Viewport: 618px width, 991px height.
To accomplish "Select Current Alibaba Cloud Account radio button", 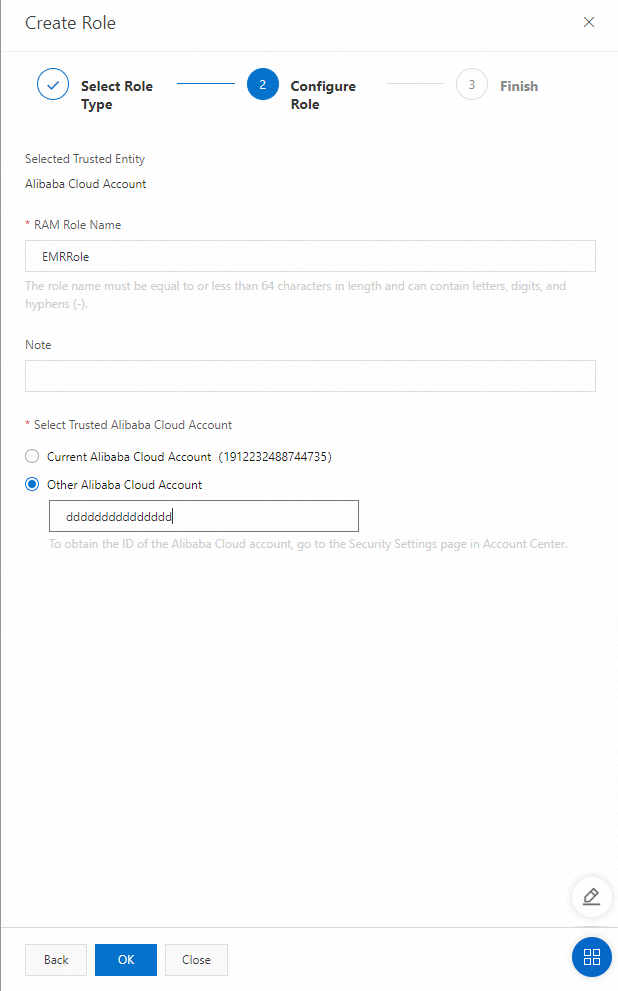I will click(32, 456).
